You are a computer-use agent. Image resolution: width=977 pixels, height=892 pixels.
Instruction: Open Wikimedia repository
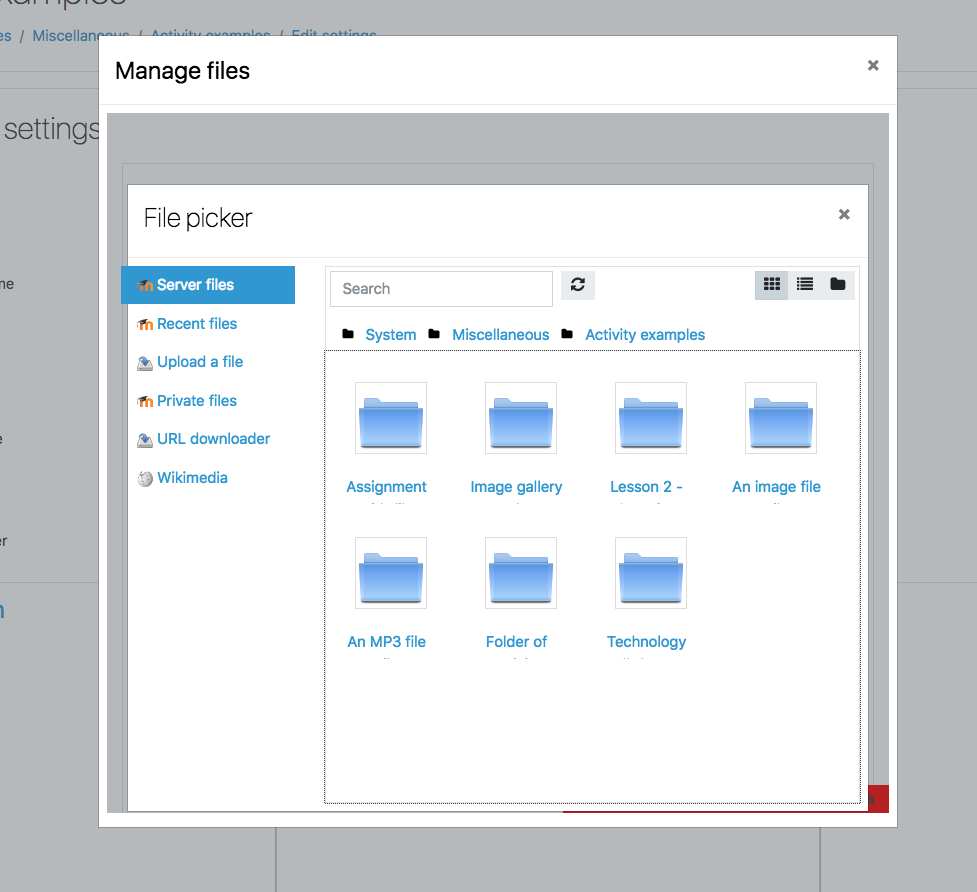193,478
